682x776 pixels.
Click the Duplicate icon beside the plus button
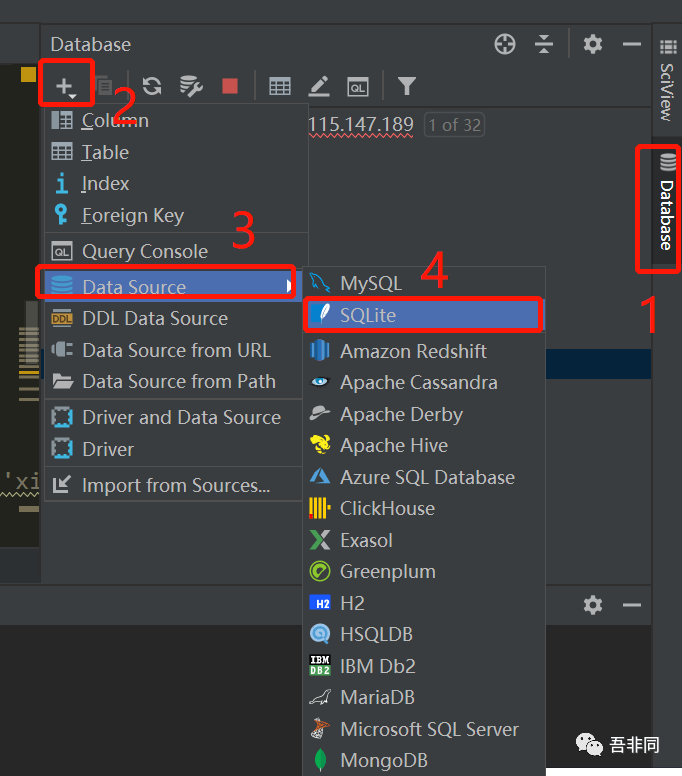click(103, 86)
